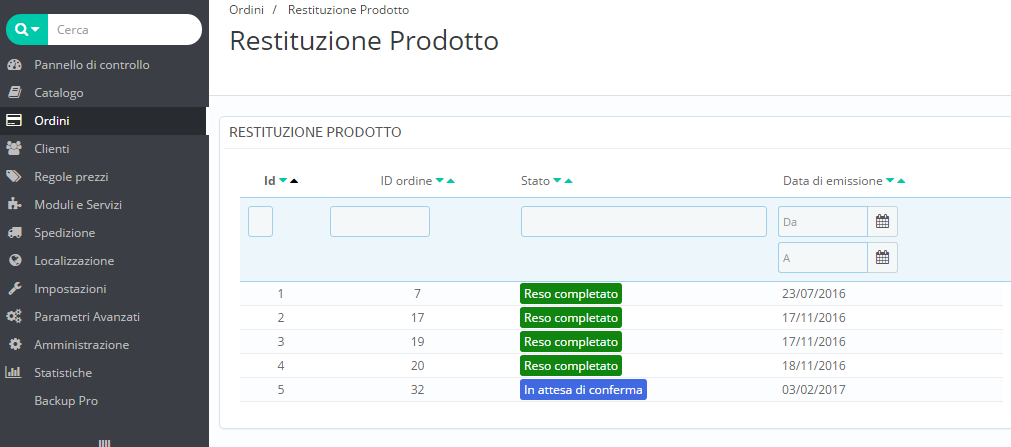Open calendar picker for A date
This screenshot has height=447, width=1011.
coord(883,257)
